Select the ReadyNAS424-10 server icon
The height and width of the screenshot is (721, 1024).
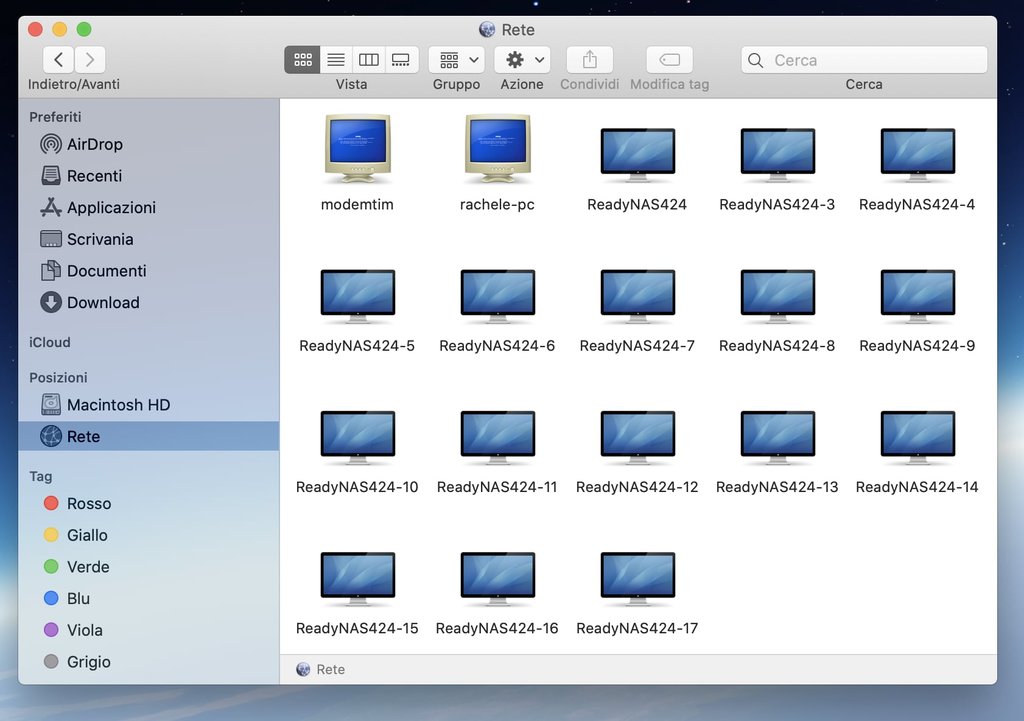point(357,438)
